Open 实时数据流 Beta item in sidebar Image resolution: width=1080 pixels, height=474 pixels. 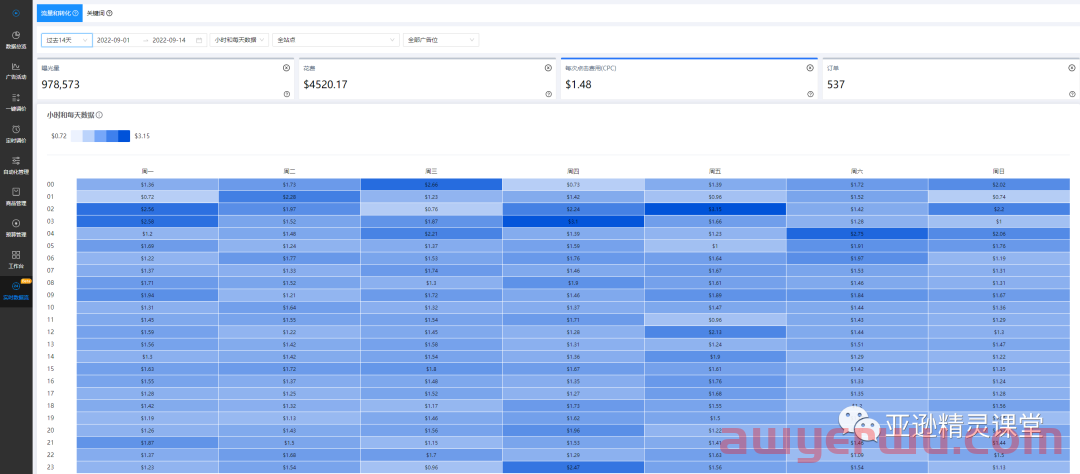click(16, 291)
